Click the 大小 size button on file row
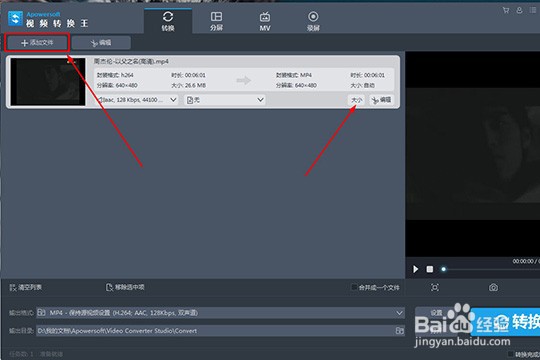 [356, 100]
